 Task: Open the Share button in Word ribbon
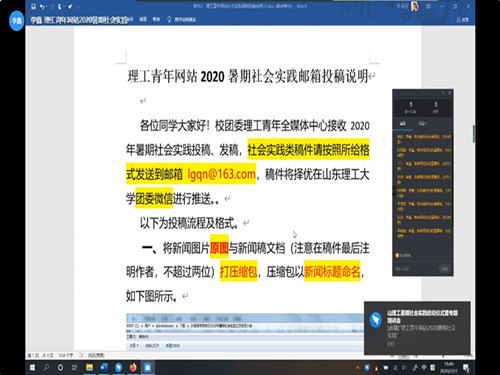(x=462, y=20)
